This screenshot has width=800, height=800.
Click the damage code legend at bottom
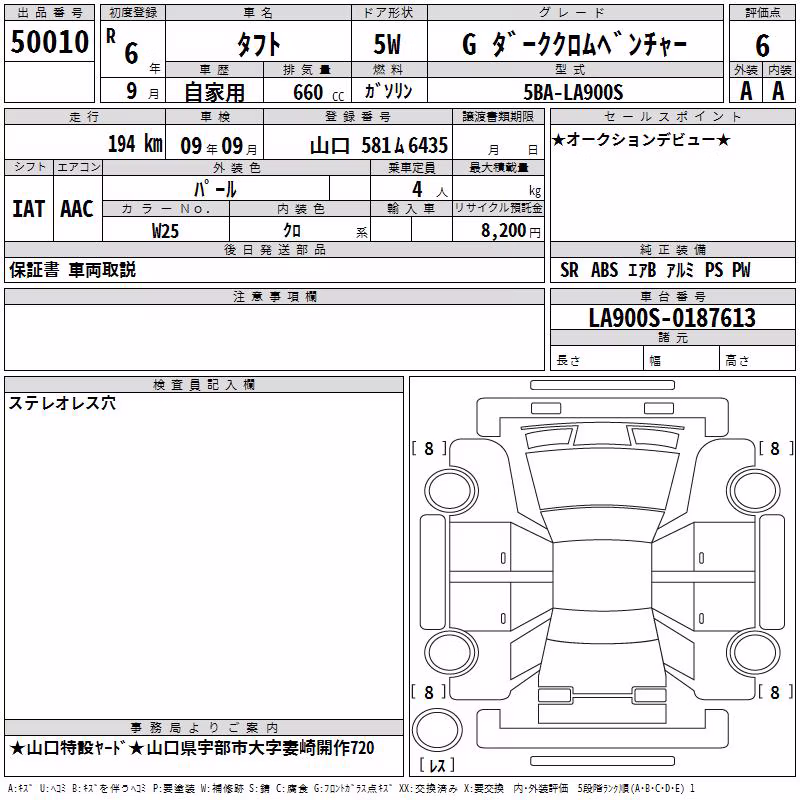352,789
